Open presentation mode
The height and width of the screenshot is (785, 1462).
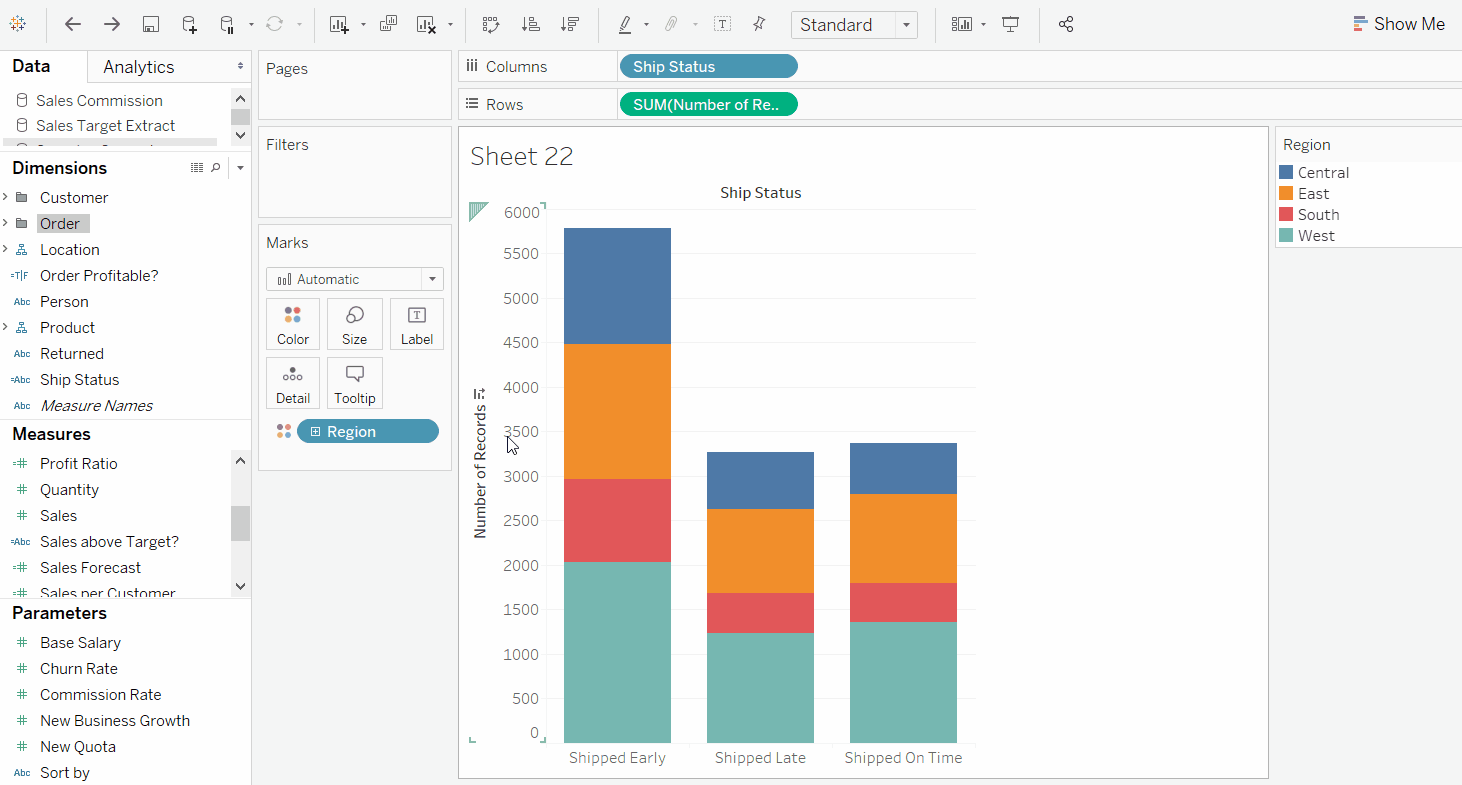[x=1011, y=25]
